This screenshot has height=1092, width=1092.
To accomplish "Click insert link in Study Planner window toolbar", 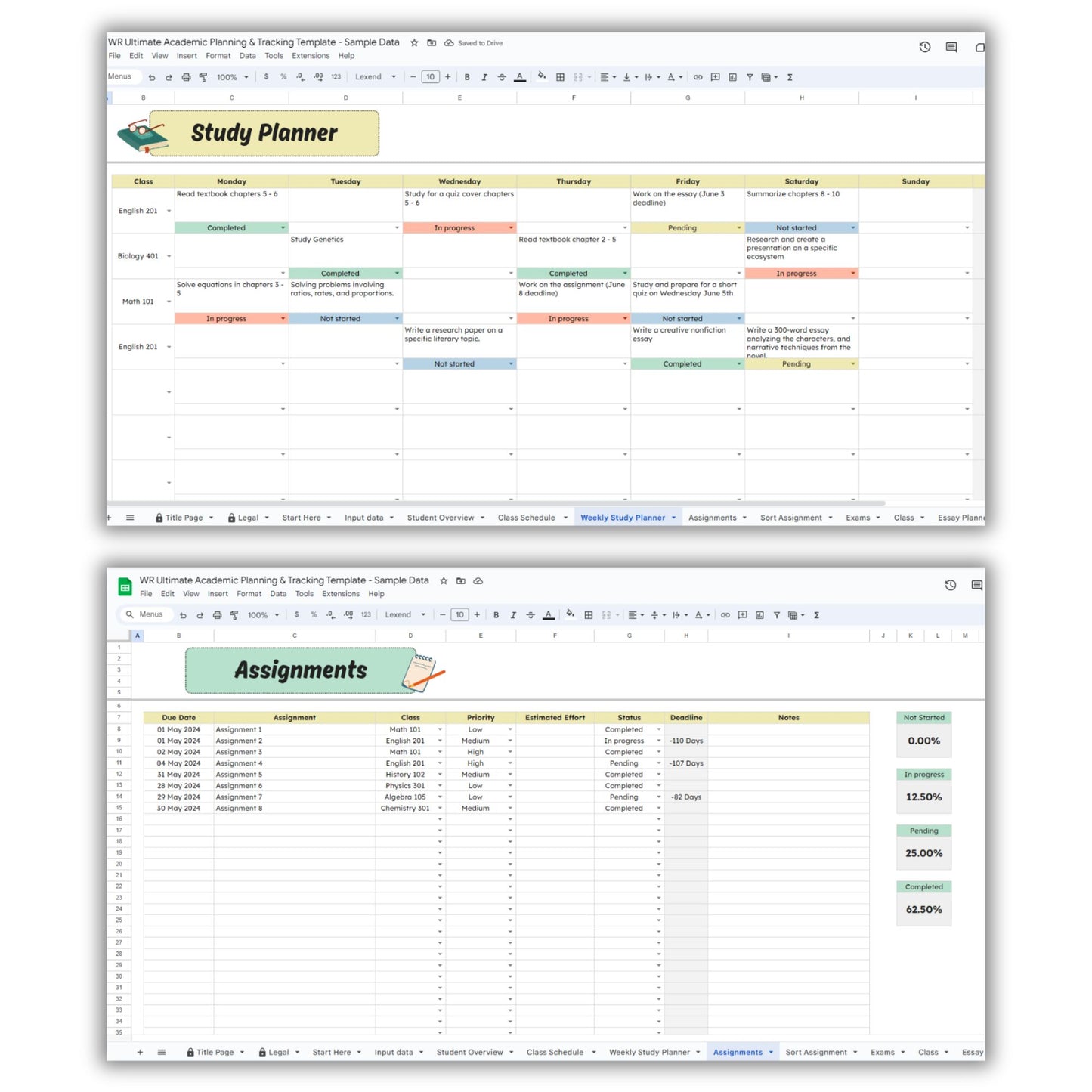I will click(698, 77).
